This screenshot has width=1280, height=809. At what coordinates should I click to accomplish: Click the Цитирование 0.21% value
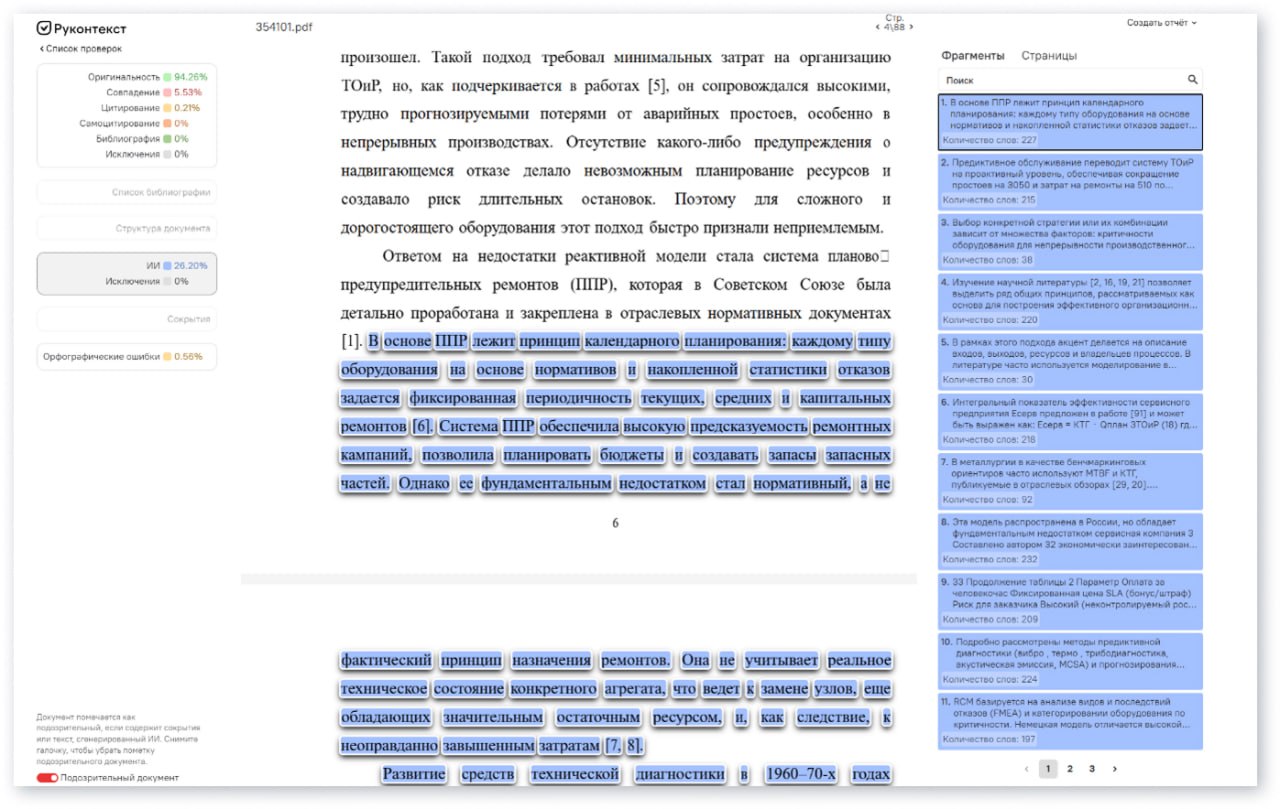187,108
